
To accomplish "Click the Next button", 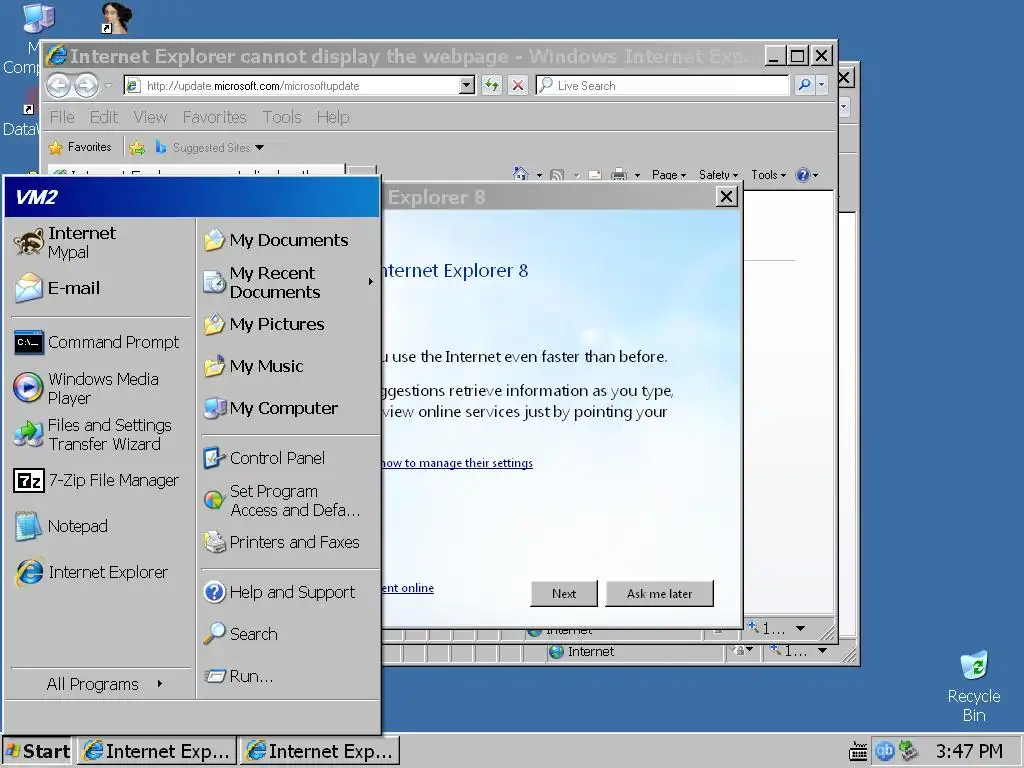I will [x=564, y=594].
